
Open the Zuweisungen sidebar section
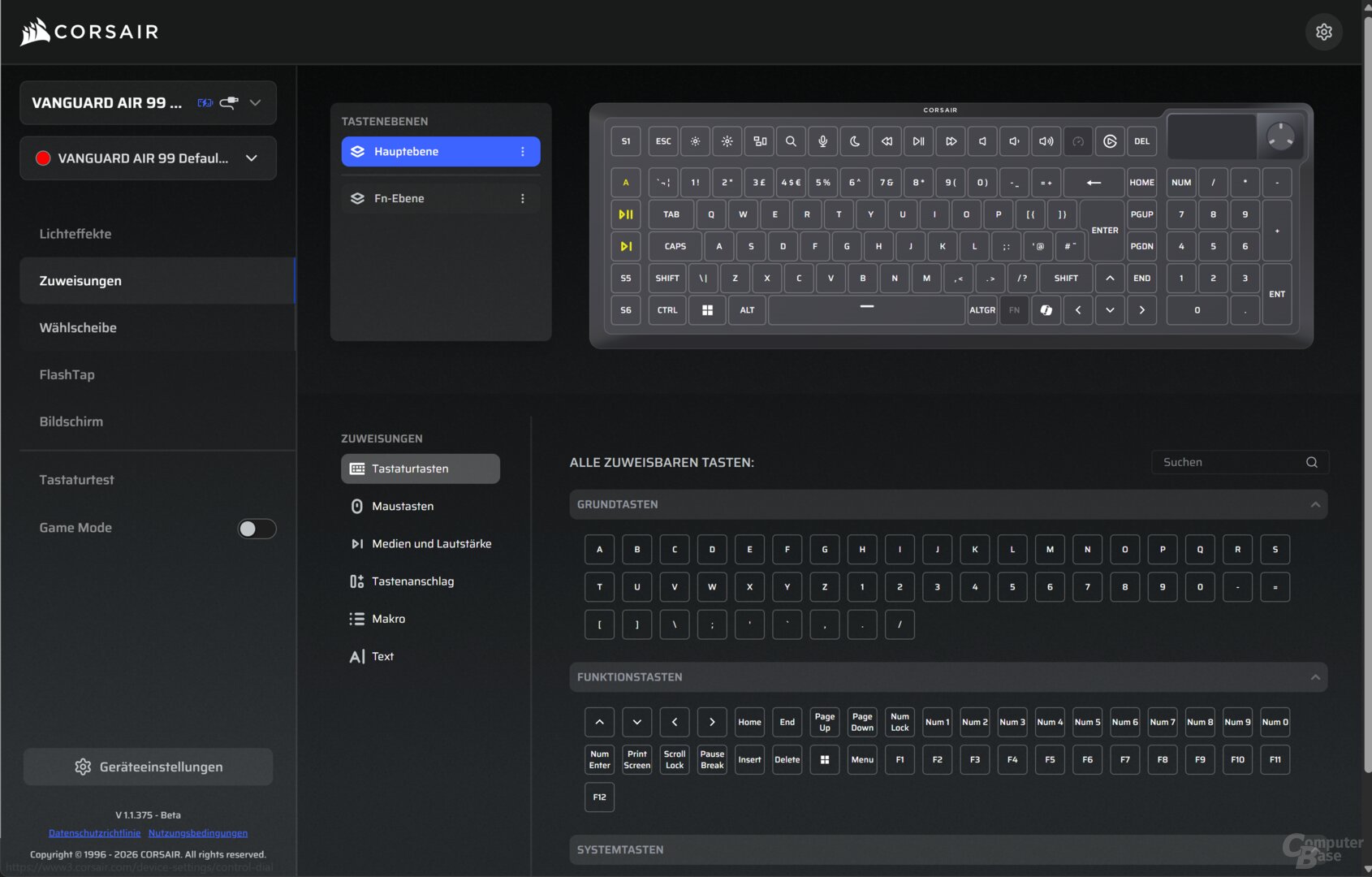[x=80, y=280]
